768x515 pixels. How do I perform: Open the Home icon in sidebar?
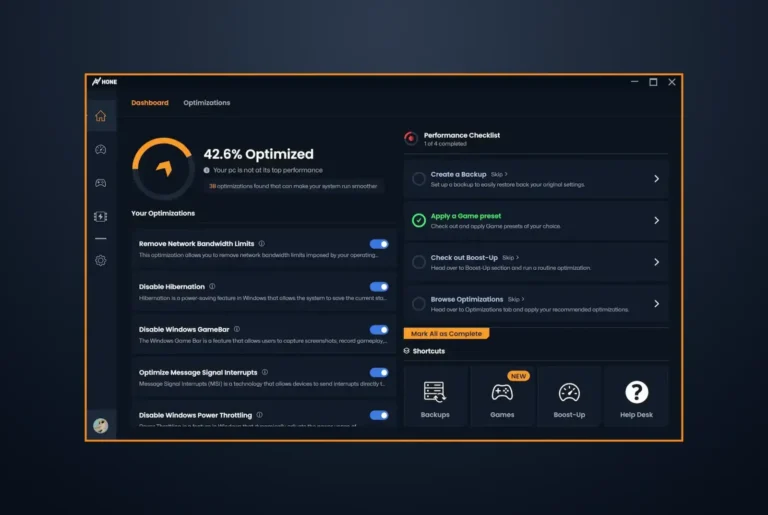pos(100,116)
